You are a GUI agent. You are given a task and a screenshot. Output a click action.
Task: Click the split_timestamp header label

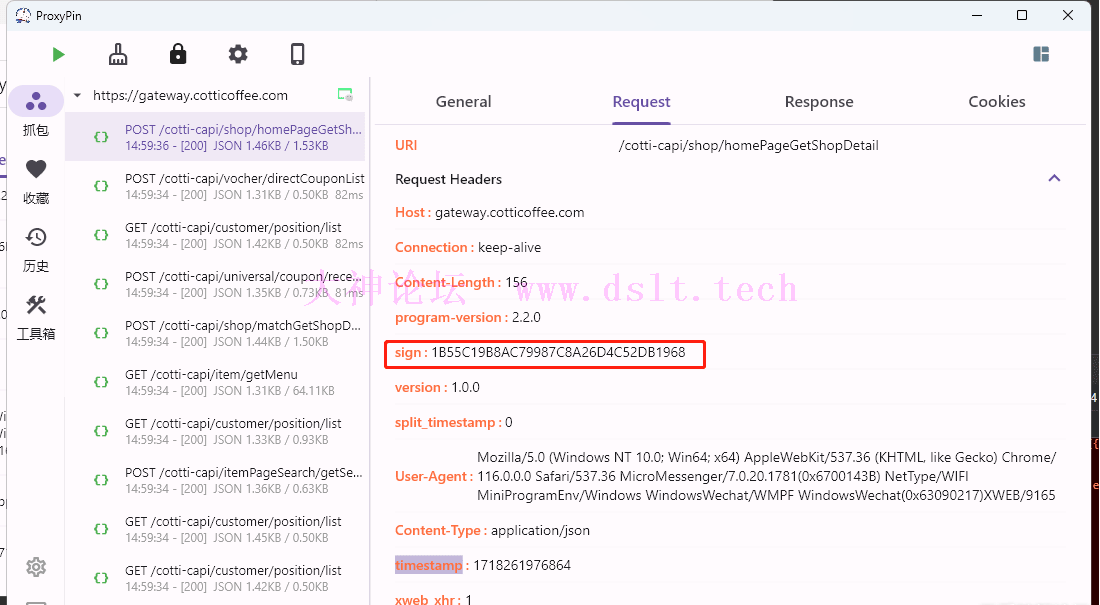coord(445,423)
